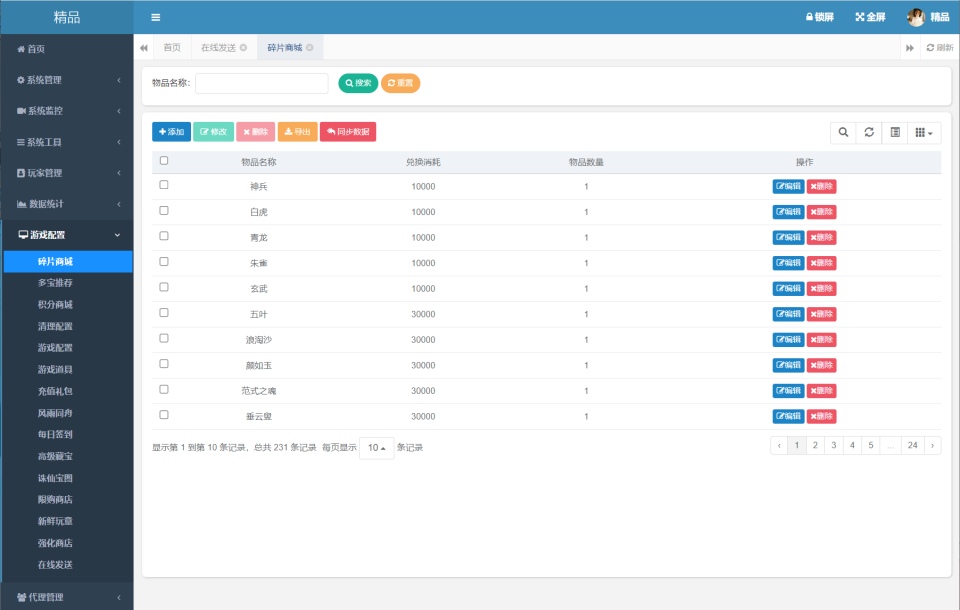Expand the 系统管理 sidebar menu

67,80
